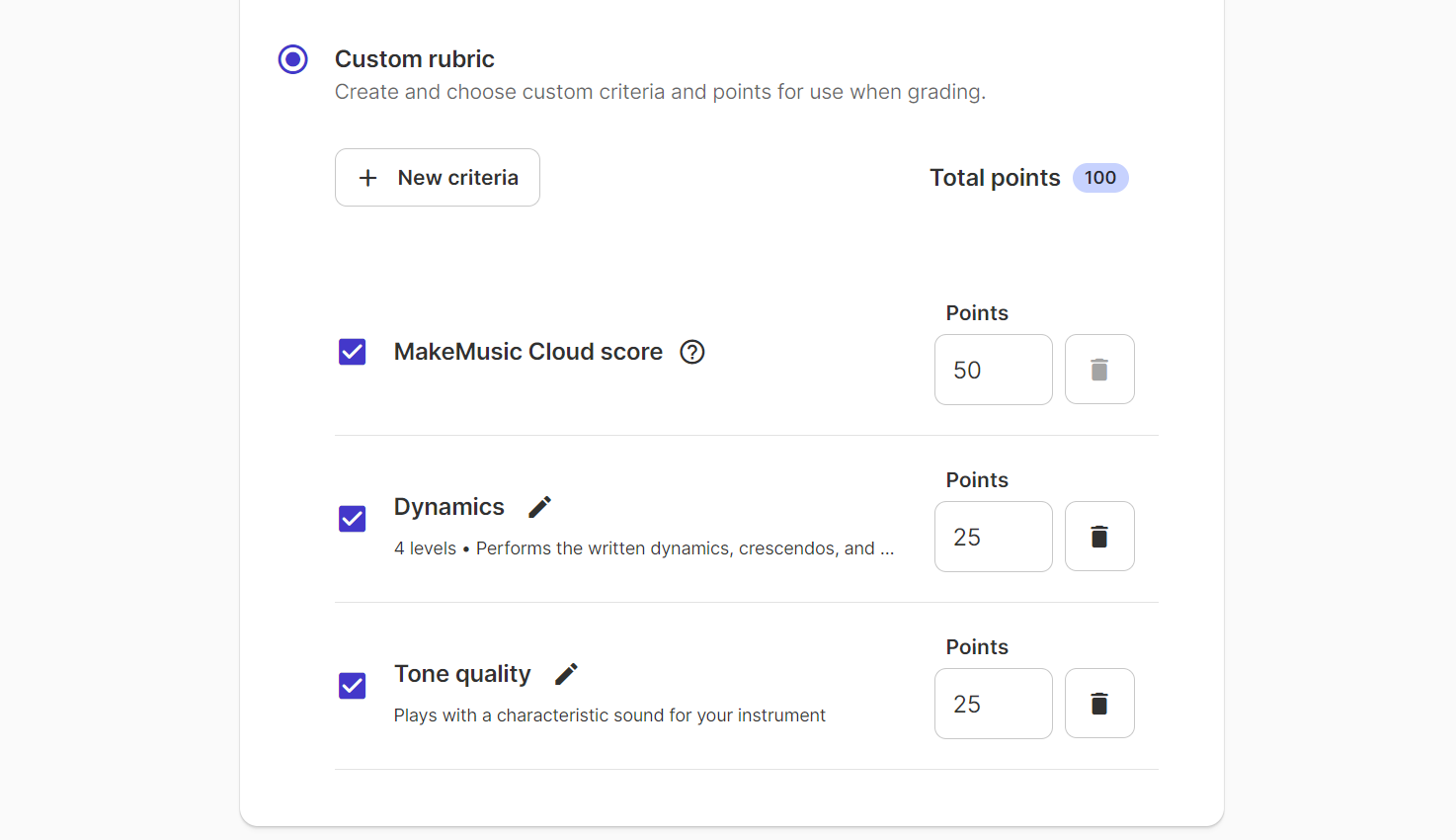Edit the Tone quality points field
Viewport: 1456px width, 840px height.
[994, 704]
